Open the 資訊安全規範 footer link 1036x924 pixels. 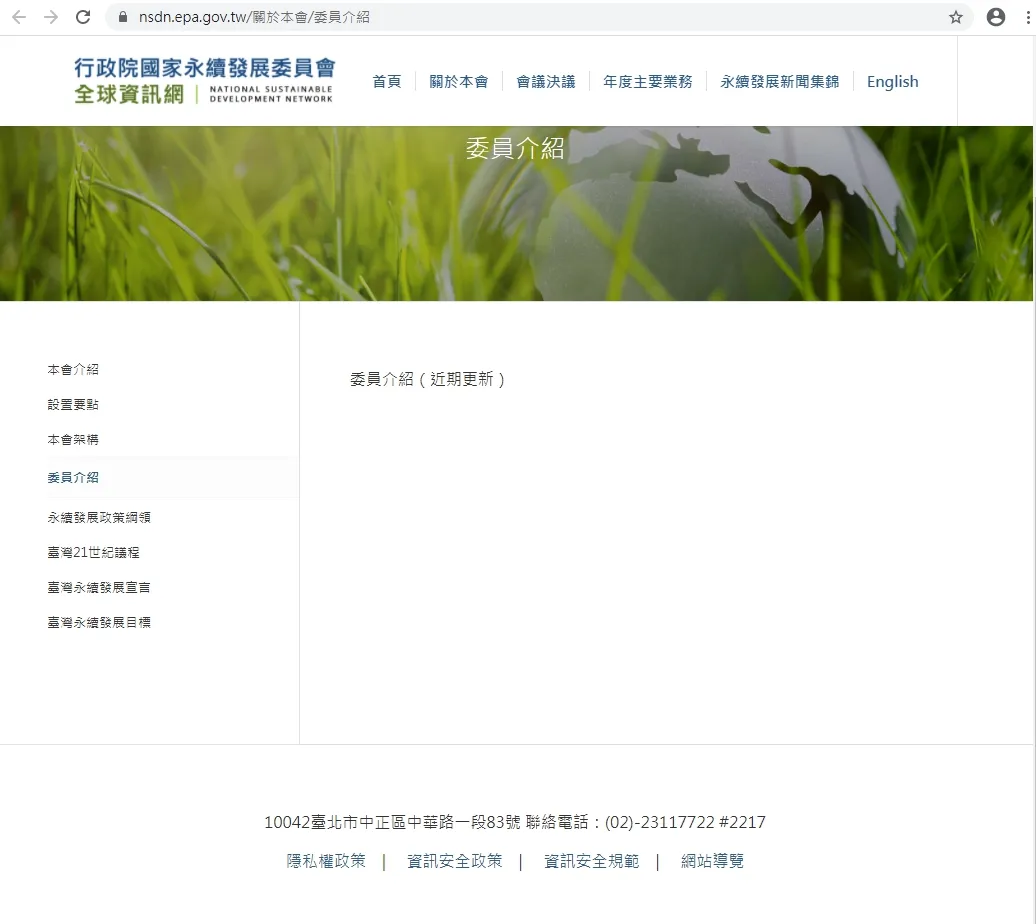point(591,861)
